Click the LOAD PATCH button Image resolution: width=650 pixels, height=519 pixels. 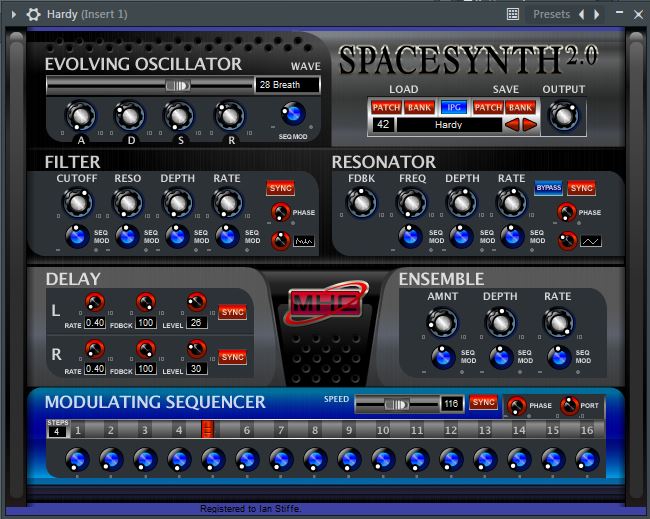pos(386,108)
